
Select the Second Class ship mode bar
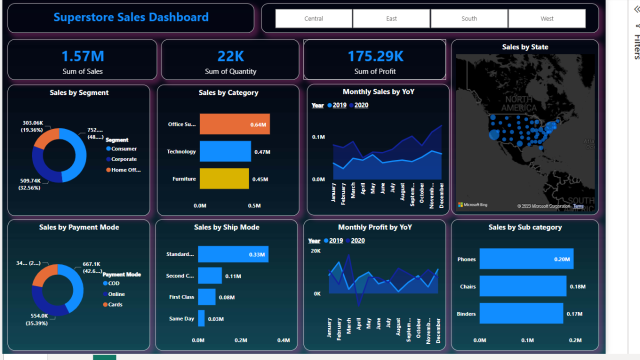point(210,276)
